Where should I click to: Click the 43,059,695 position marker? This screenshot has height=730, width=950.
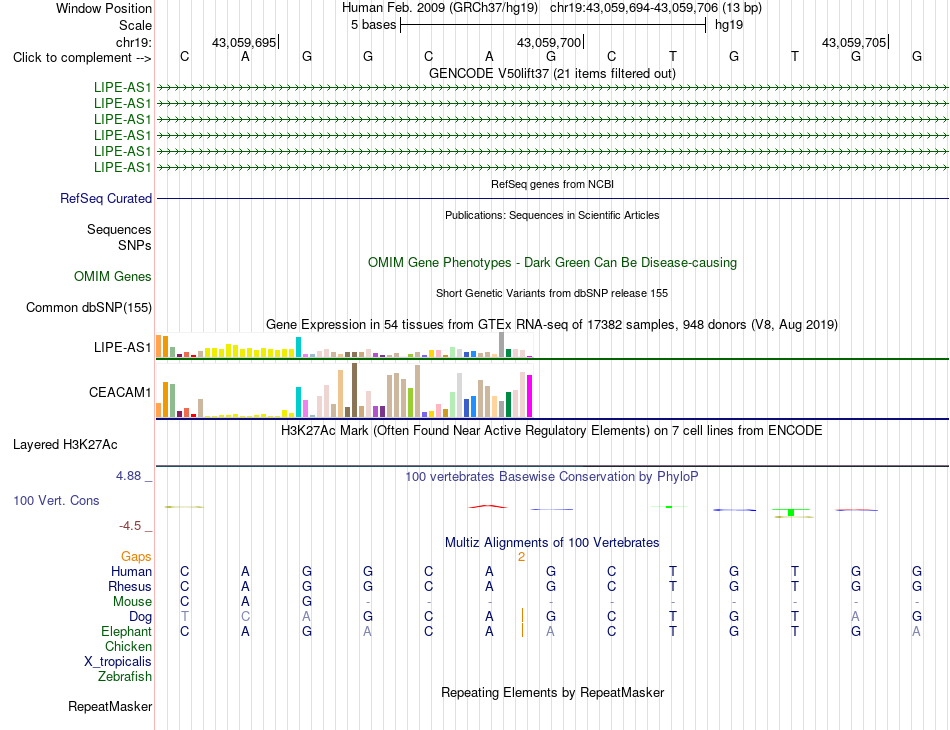[x=244, y=42]
